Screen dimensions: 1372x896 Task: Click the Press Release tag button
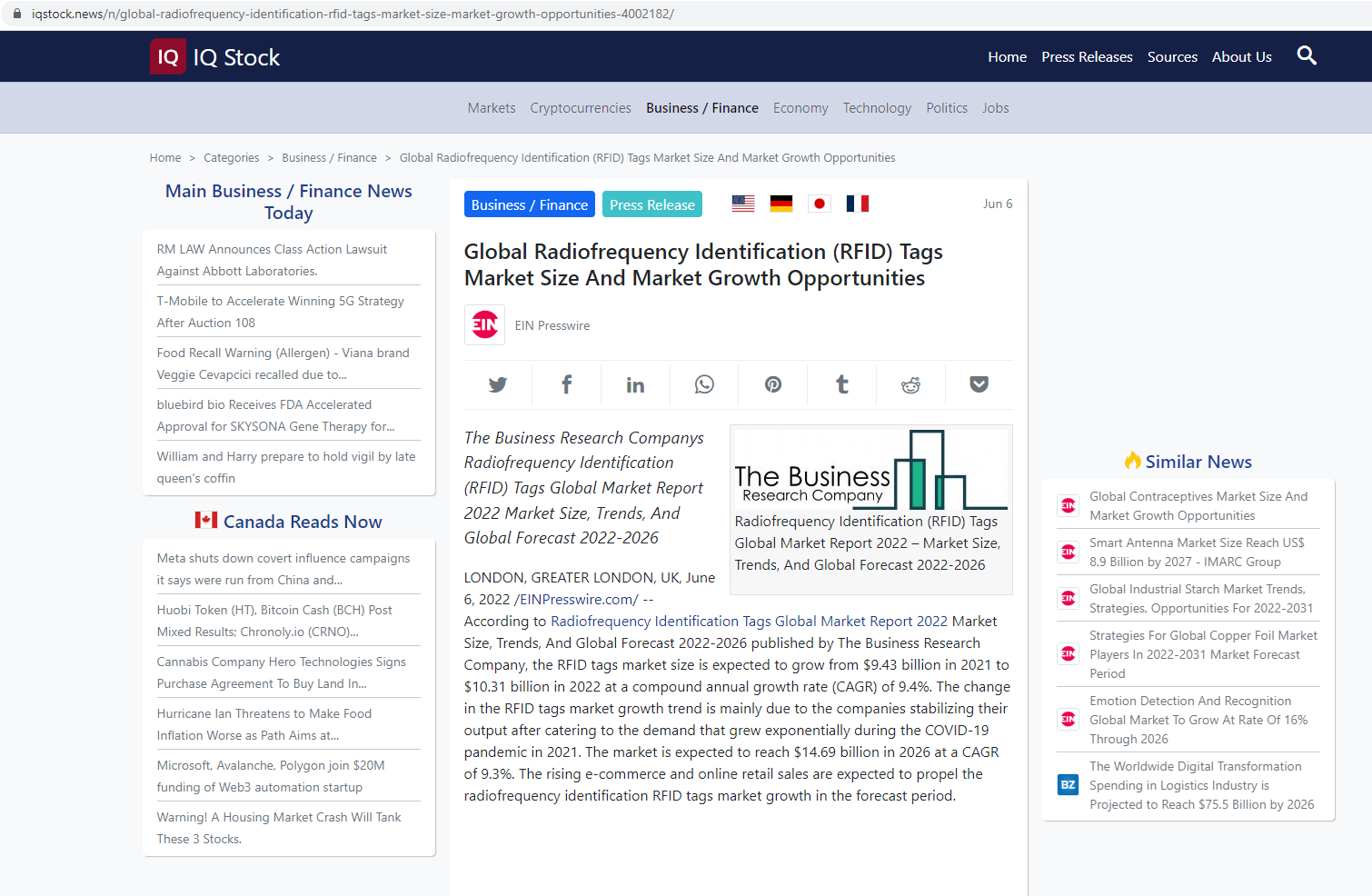click(652, 204)
